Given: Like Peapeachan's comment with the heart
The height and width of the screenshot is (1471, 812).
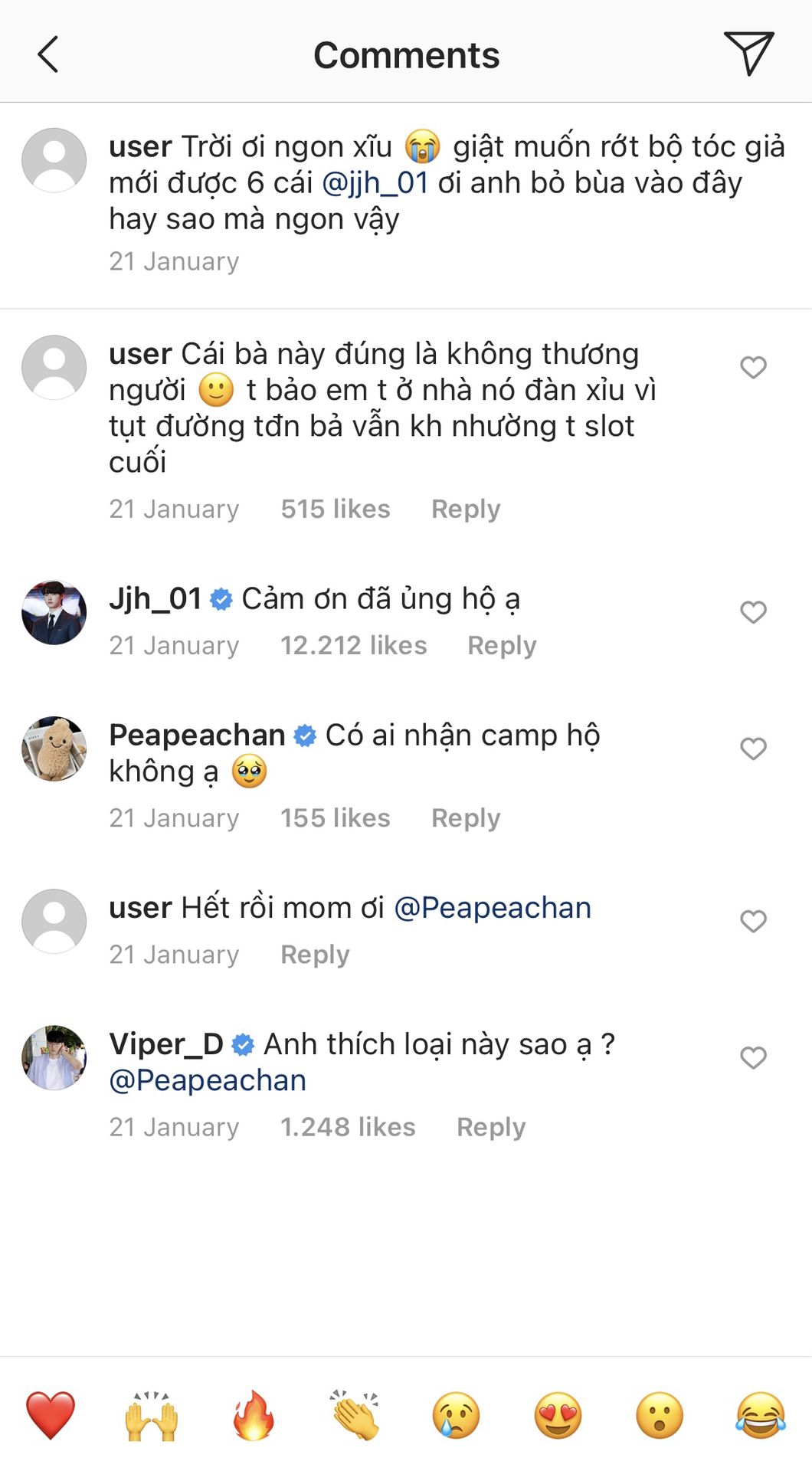Looking at the screenshot, I should pyautogui.click(x=753, y=749).
